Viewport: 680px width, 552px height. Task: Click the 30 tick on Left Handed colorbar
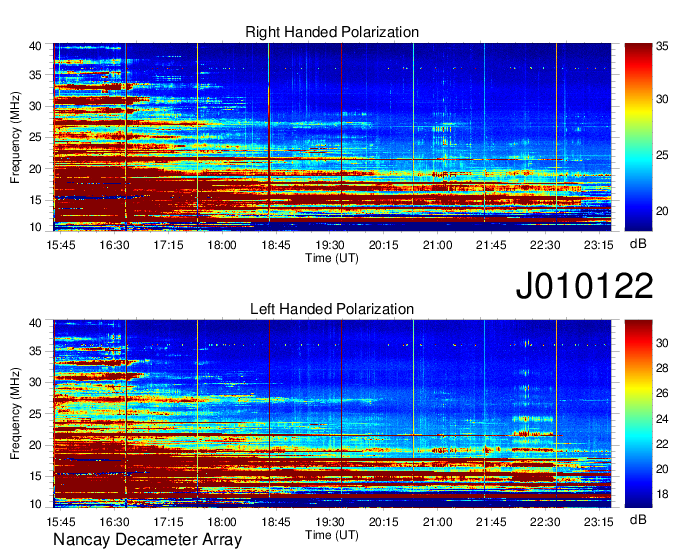(x=662, y=343)
